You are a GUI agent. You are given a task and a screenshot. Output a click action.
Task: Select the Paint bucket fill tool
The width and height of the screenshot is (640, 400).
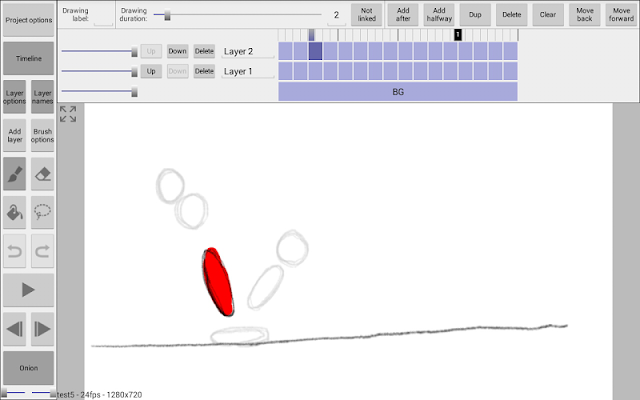coord(15,212)
